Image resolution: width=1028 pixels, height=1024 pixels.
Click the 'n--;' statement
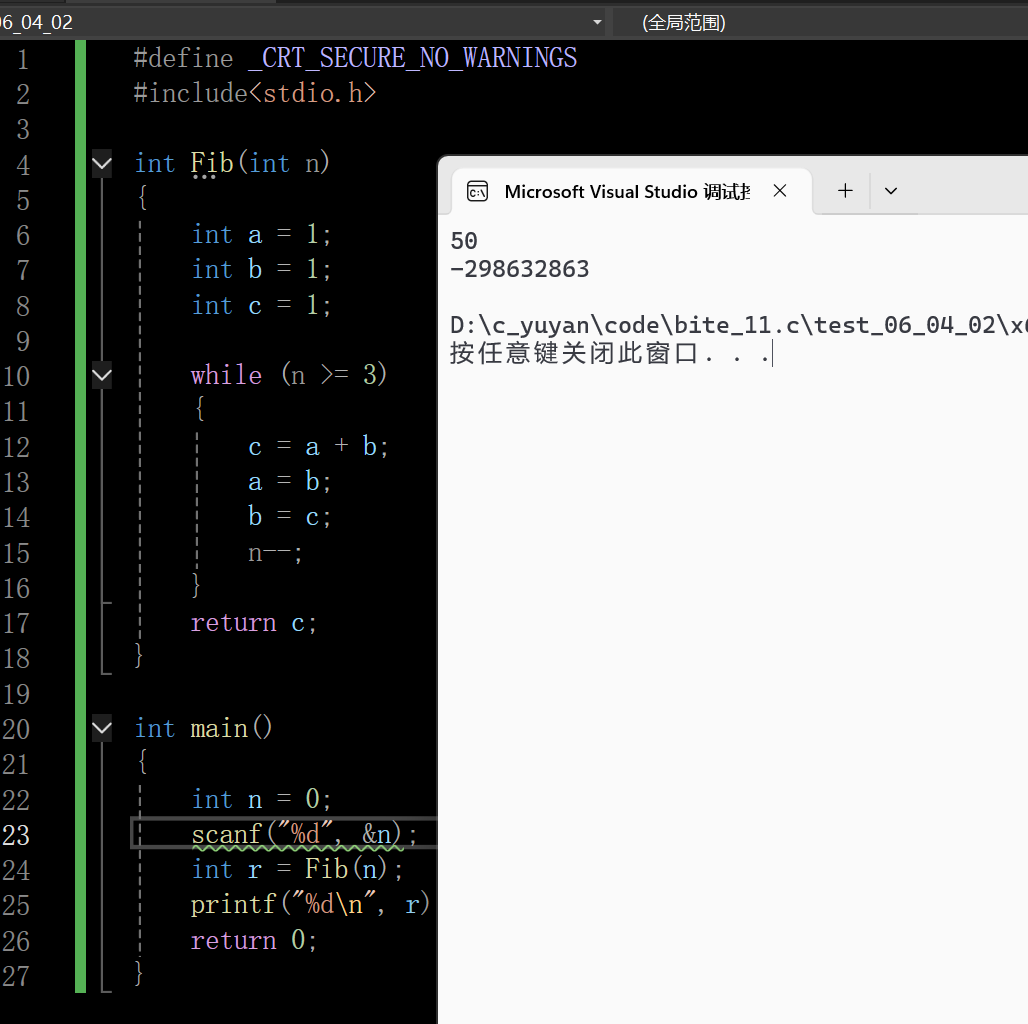[x=275, y=553]
